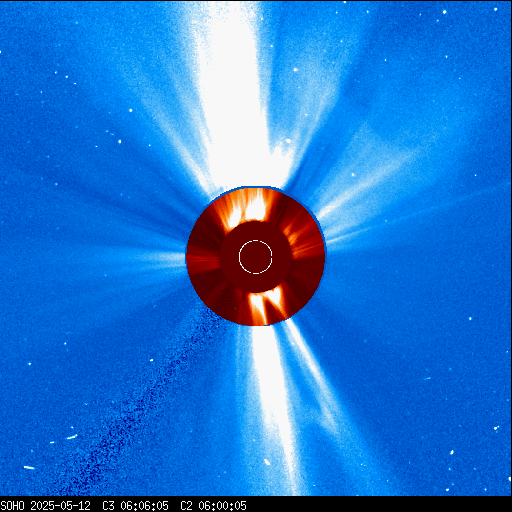Click the small streak near the bottom center
The width and height of the screenshot is (512, 512).
(x=267, y=462)
